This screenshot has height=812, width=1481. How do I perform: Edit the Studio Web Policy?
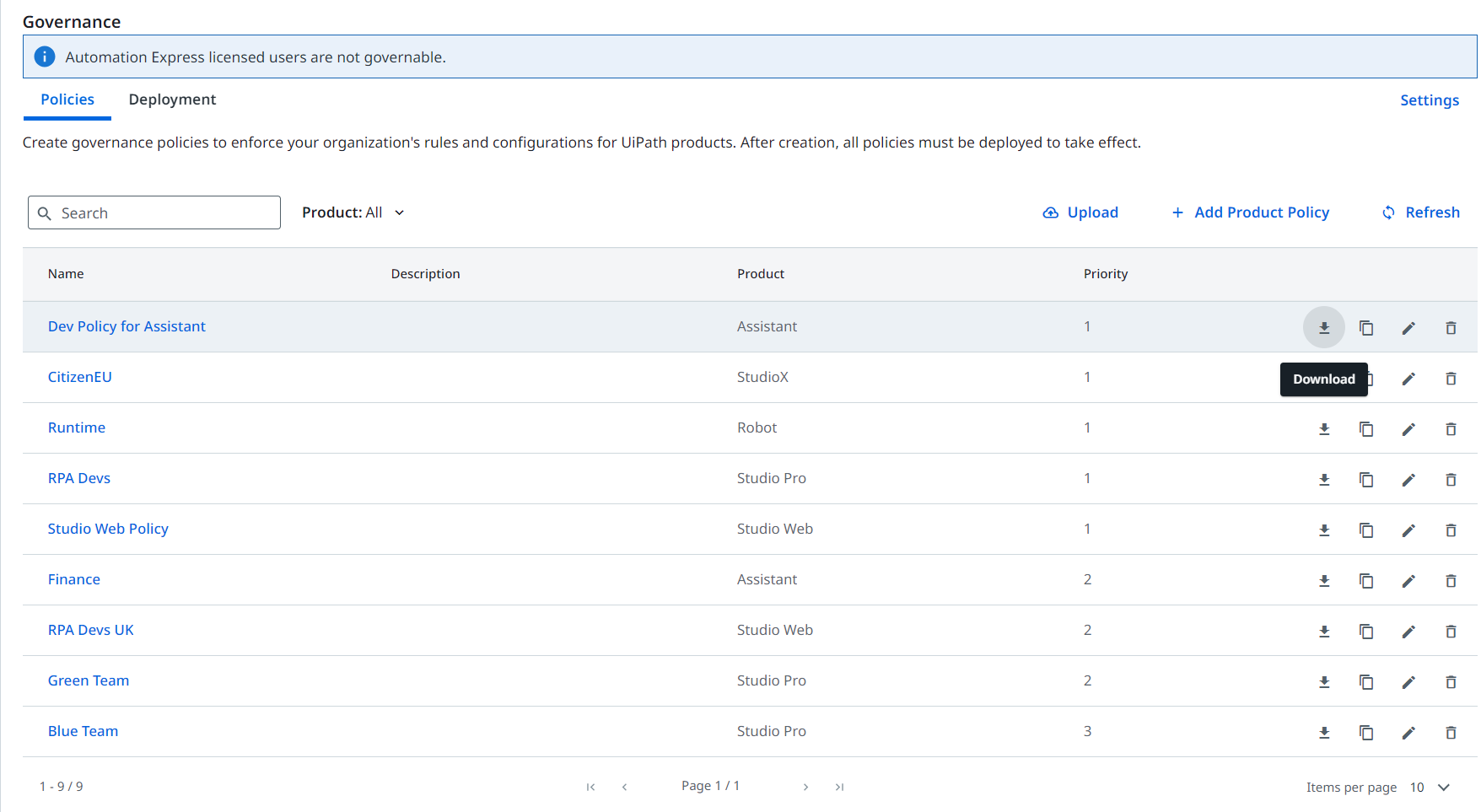point(1408,530)
